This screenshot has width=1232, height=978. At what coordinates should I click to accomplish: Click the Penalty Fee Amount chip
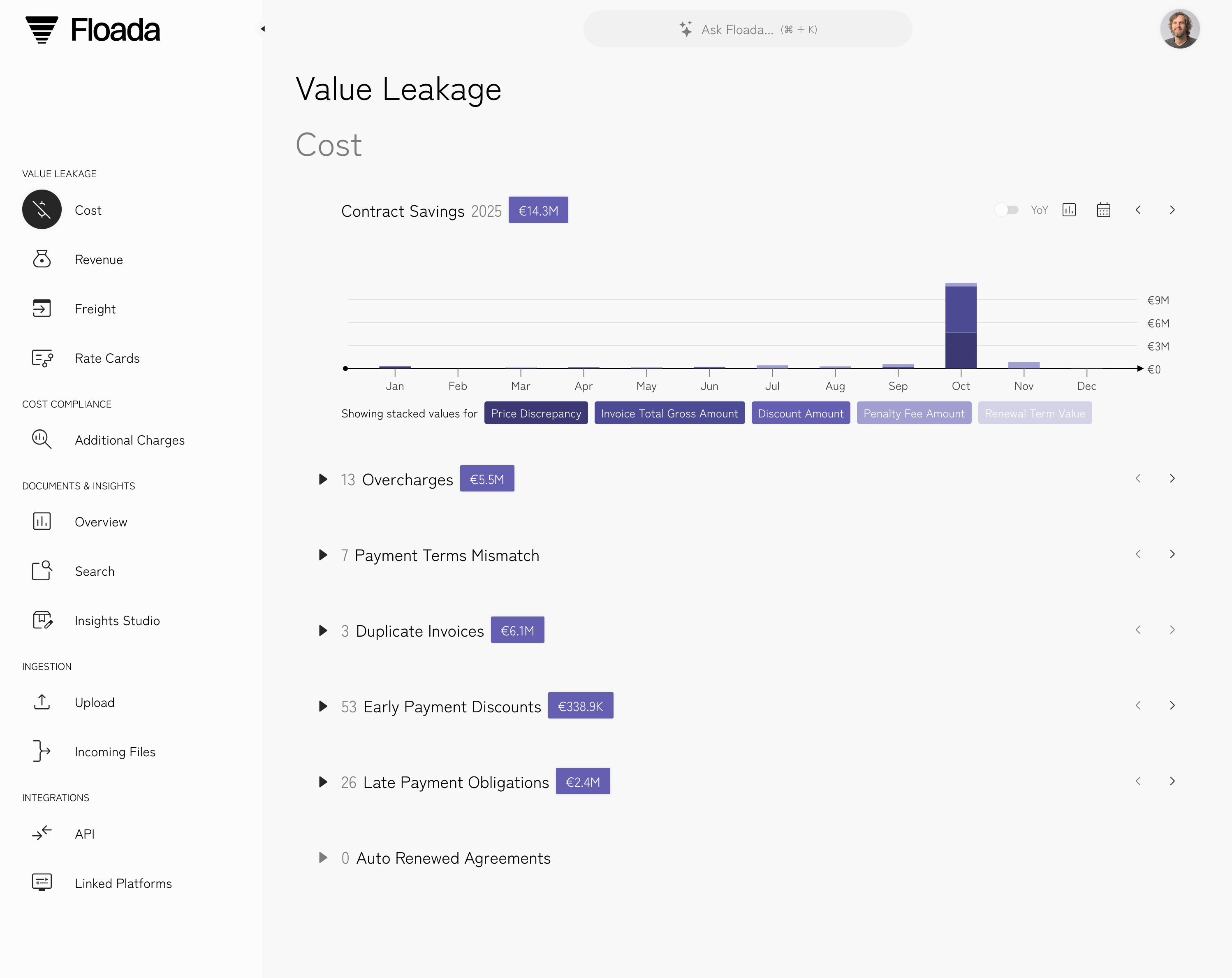(x=913, y=413)
